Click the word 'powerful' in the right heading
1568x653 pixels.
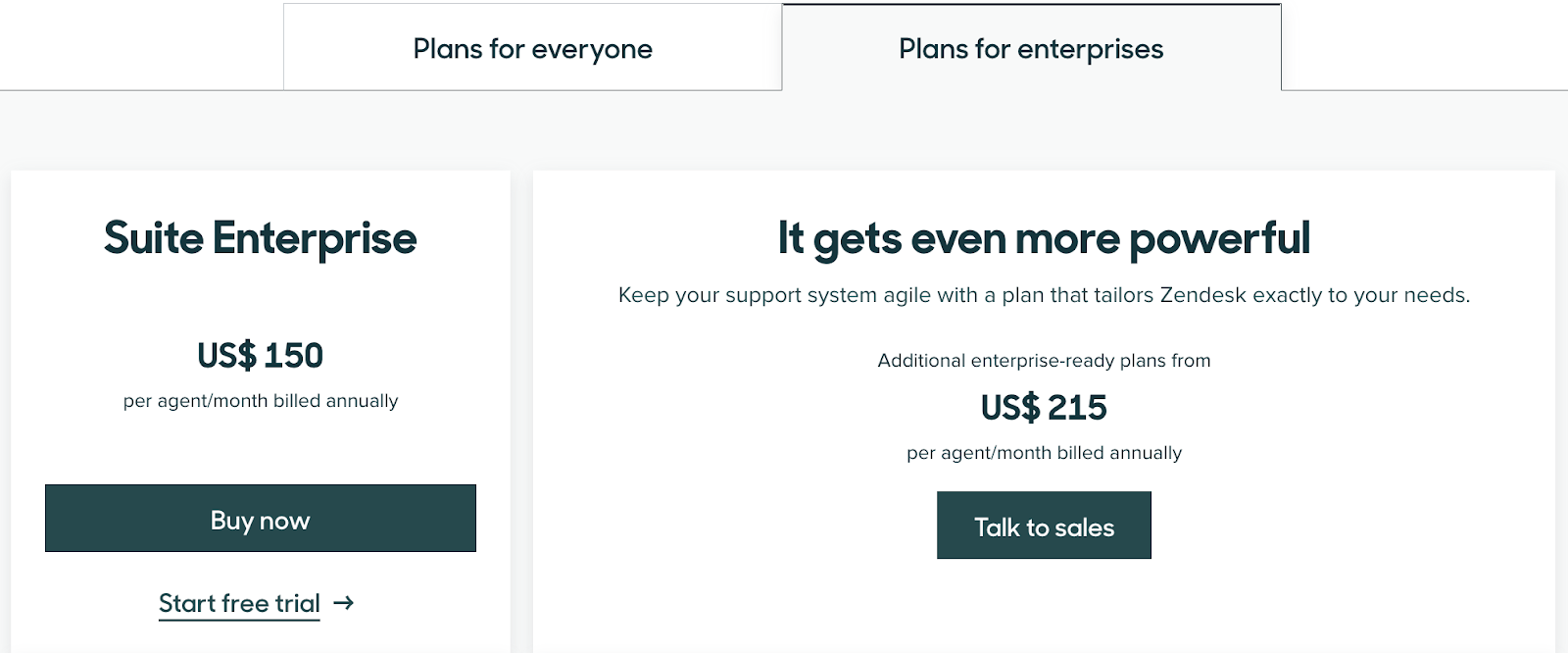click(x=1219, y=238)
